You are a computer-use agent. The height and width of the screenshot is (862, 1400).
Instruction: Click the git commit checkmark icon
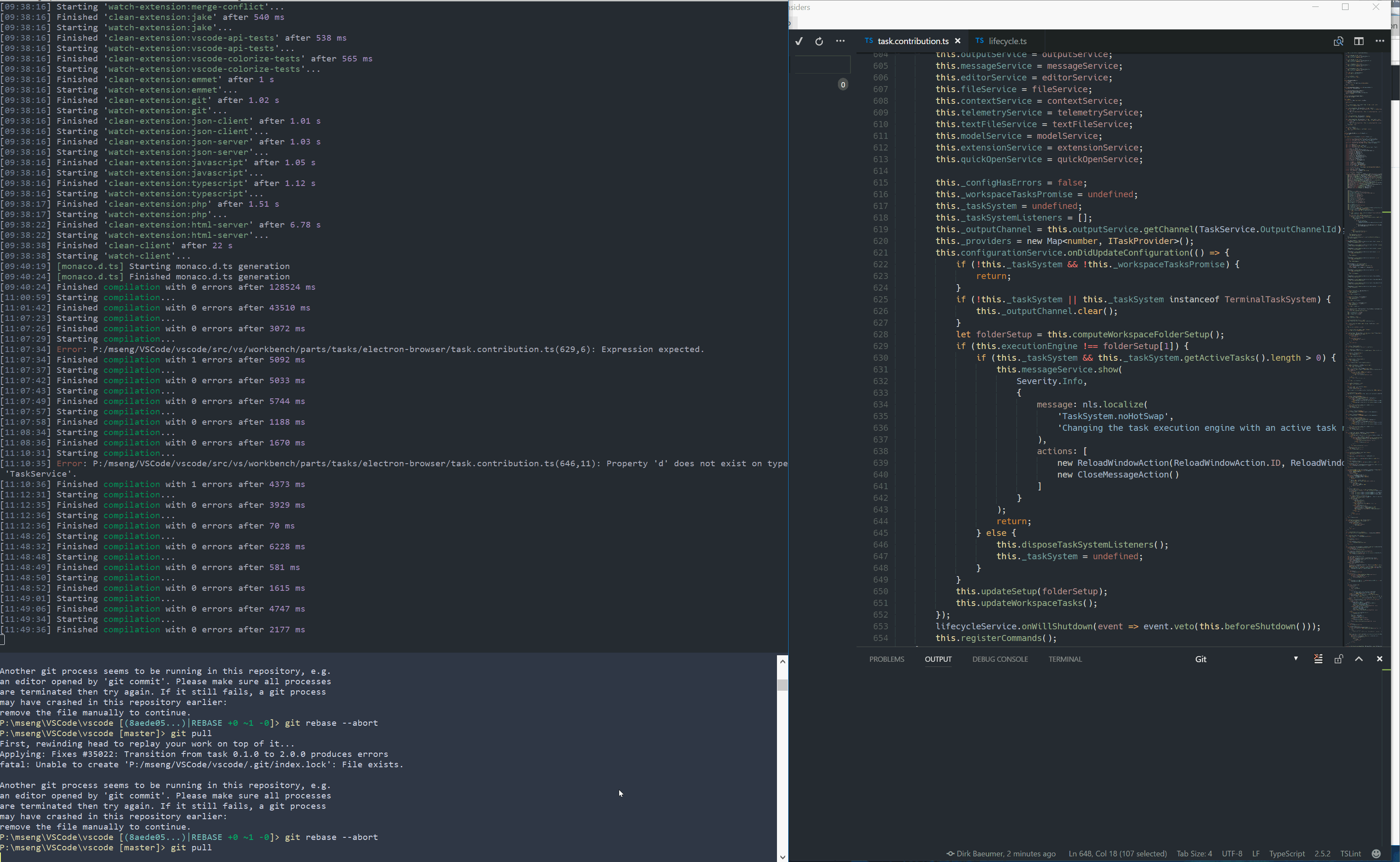[x=799, y=41]
